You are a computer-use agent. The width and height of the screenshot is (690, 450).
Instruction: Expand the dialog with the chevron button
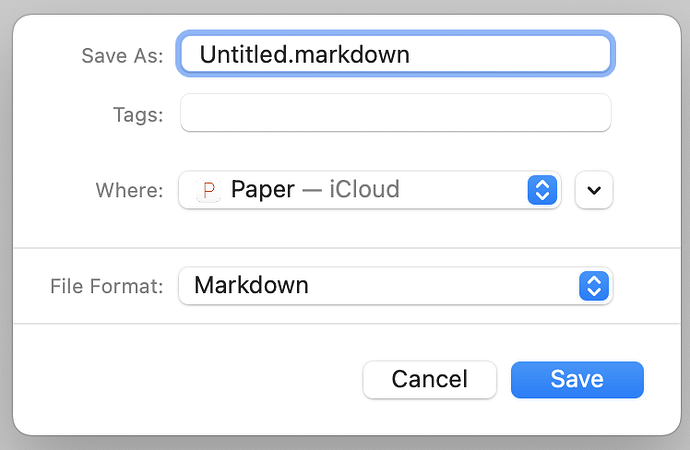594,190
